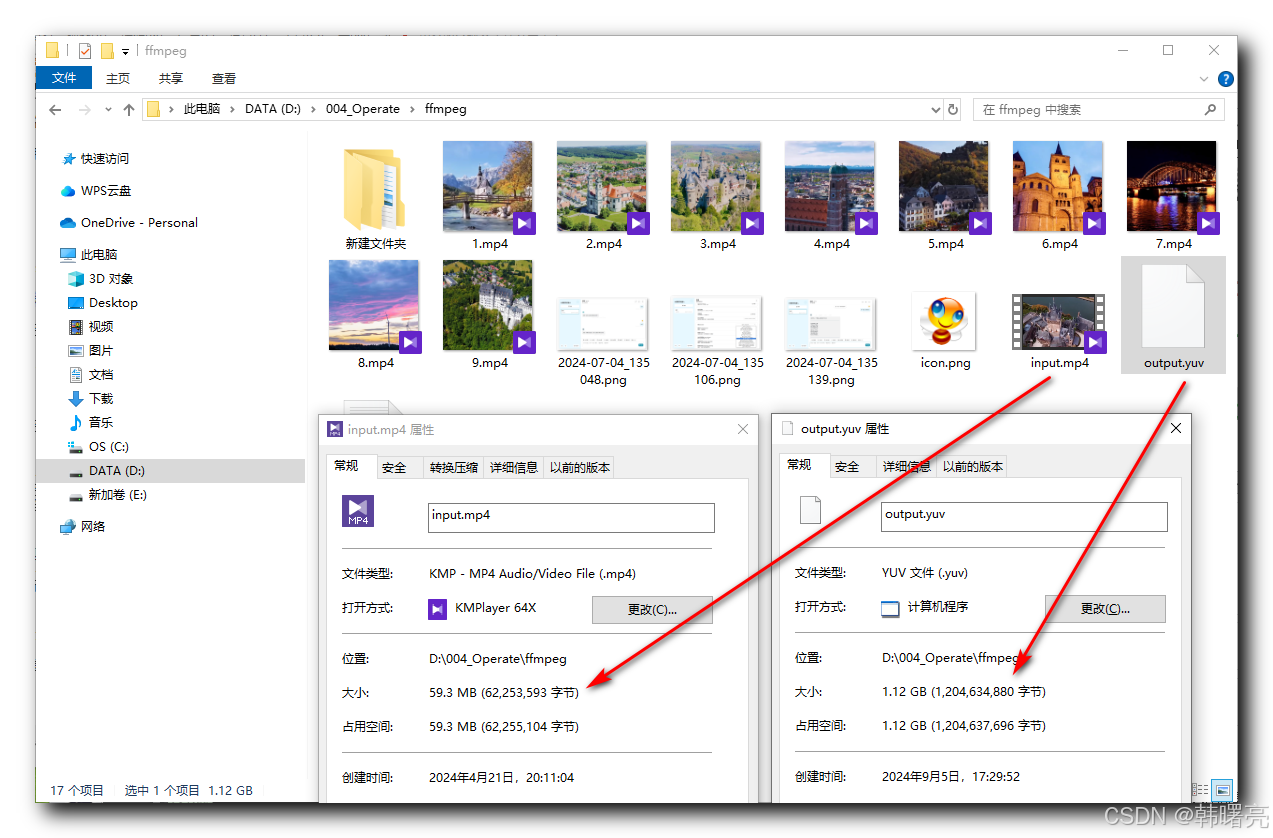Expand the ribbon chevron

click(x=1204, y=79)
